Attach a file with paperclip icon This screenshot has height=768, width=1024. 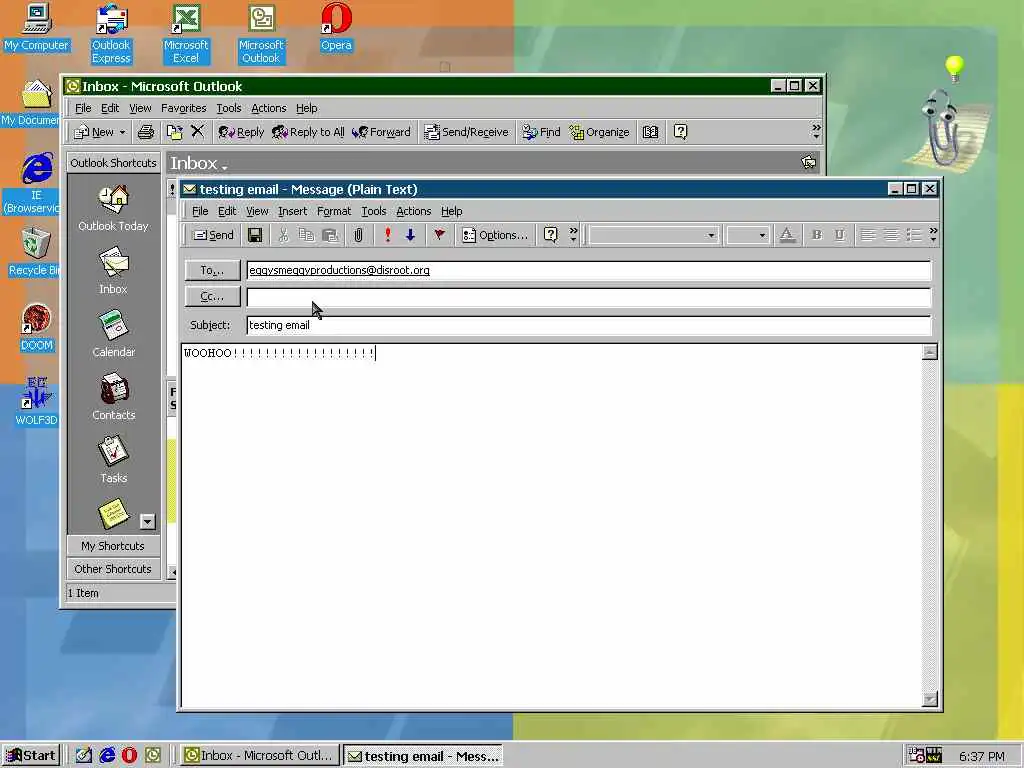tap(359, 235)
